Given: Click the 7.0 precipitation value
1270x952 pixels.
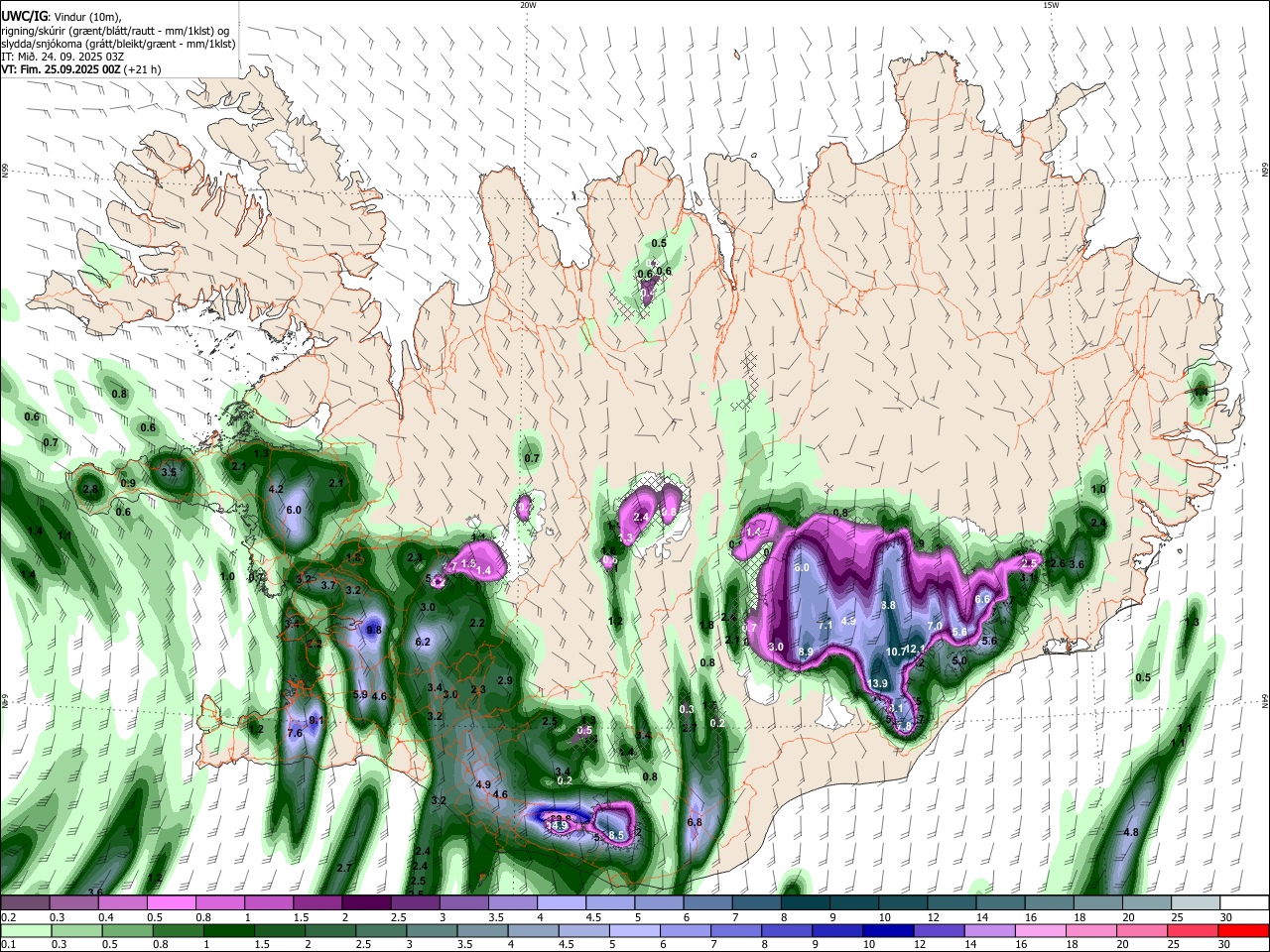Looking at the screenshot, I should (x=935, y=627).
